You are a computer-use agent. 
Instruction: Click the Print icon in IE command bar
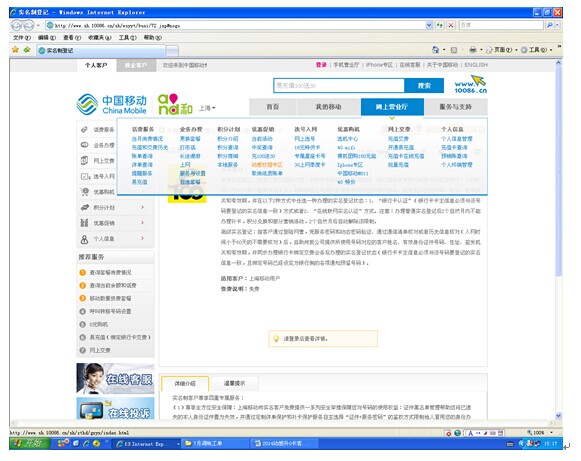[x=472, y=50]
